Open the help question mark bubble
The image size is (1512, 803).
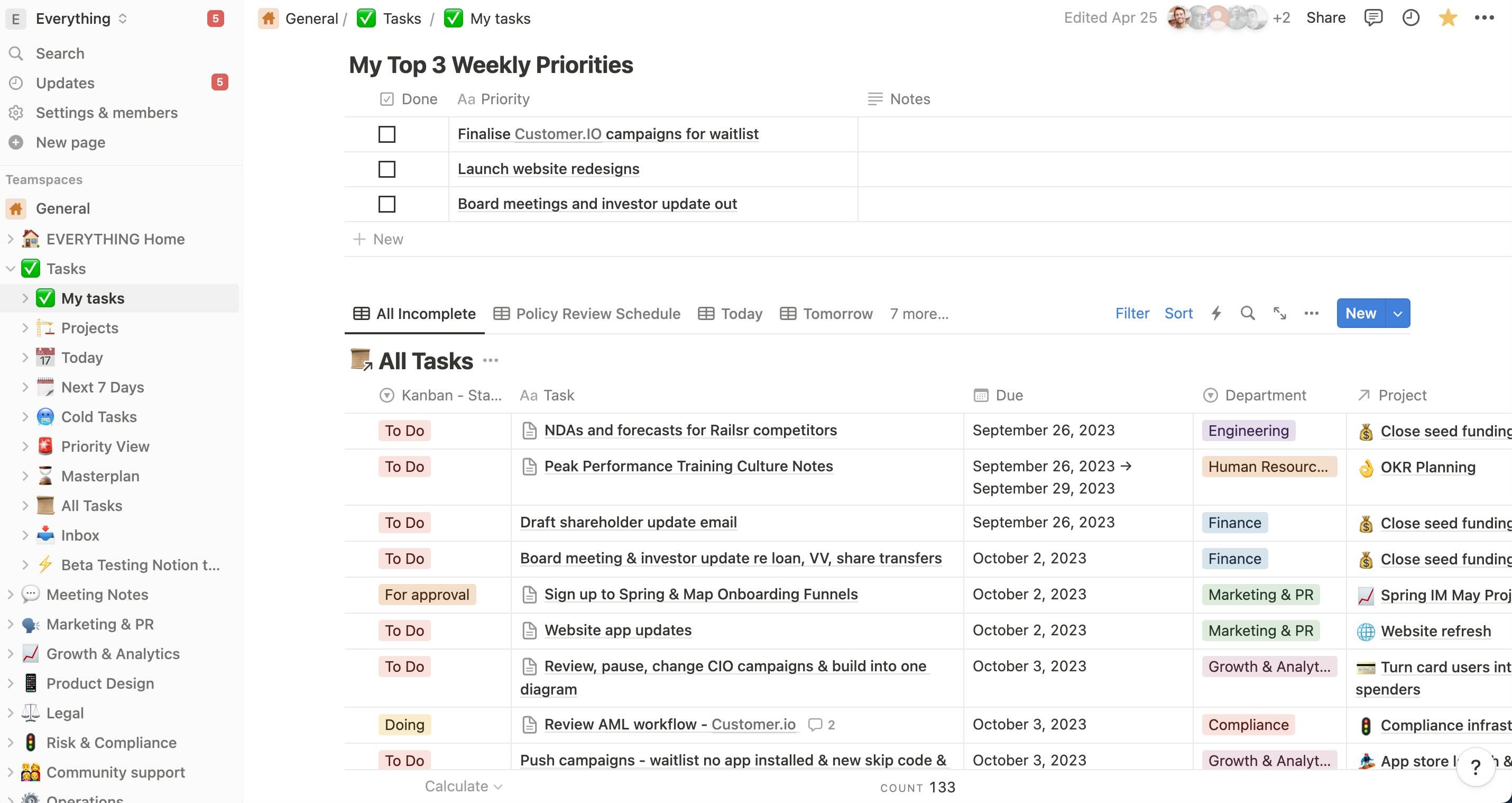coord(1475,765)
